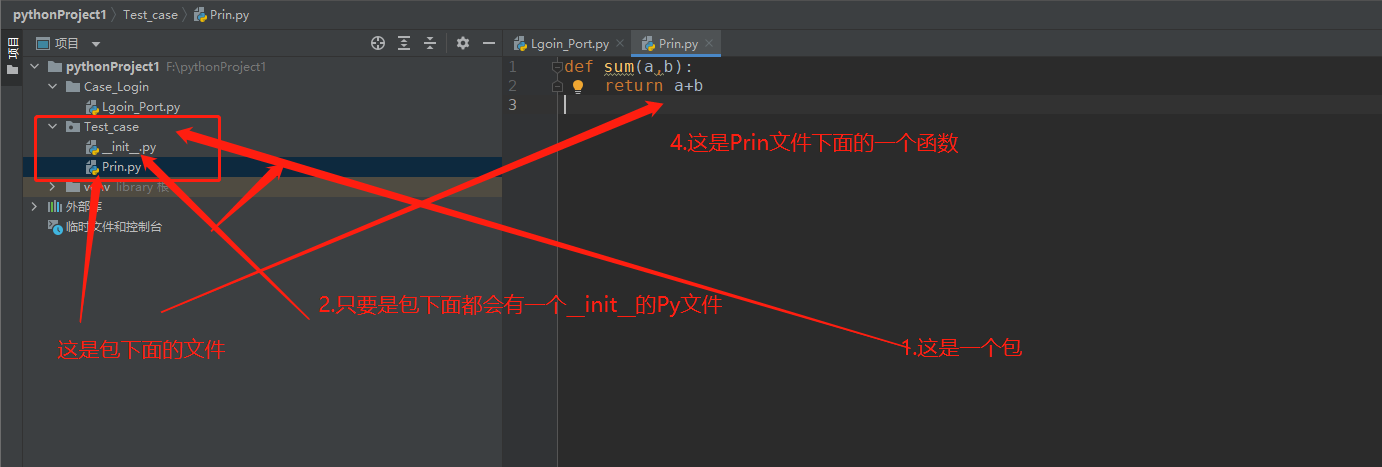
Task: Click the 'return' keyword on line 2
Action: point(634,86)
